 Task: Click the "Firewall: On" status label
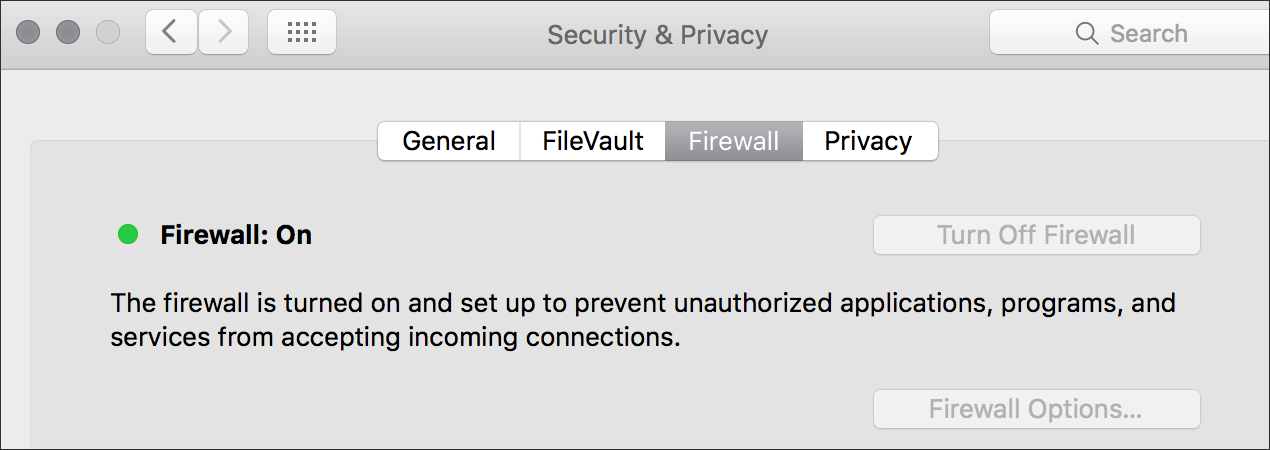(236, 236)
